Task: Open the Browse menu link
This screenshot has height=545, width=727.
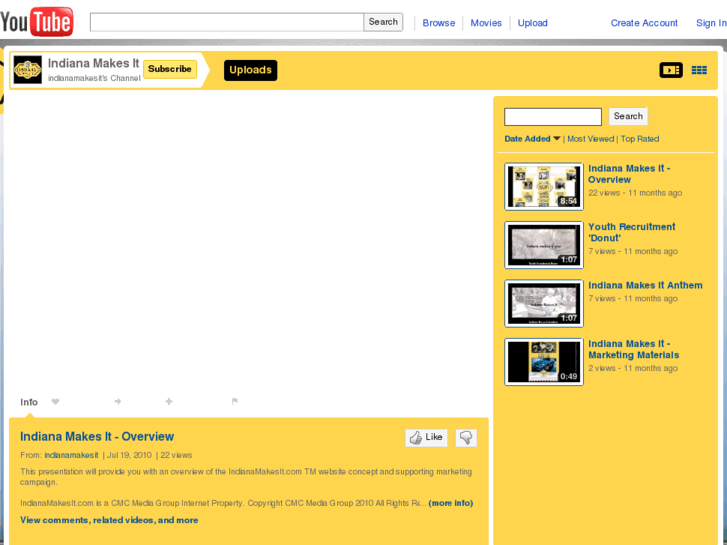Action: [x=439, y=23]
